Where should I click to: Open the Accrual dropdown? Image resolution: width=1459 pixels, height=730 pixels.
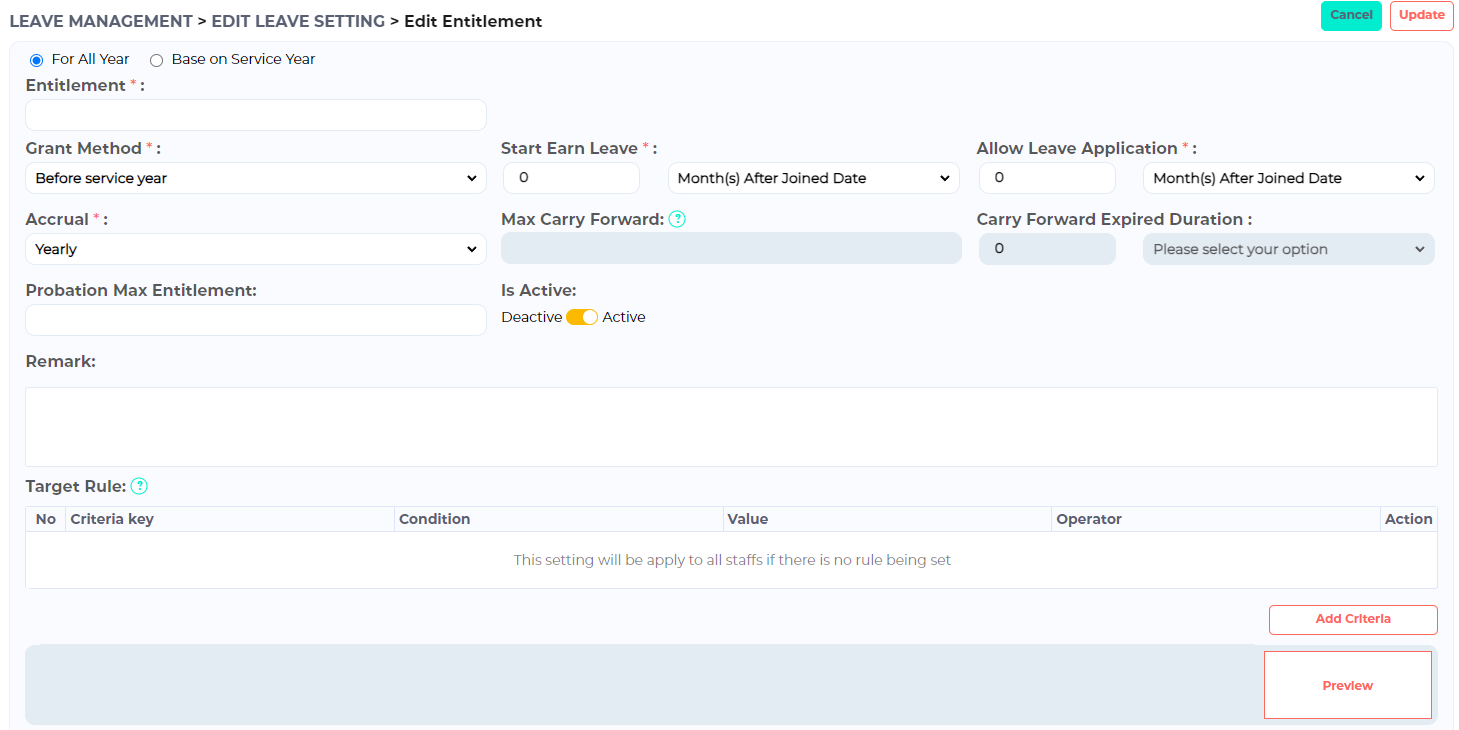pos(256,249)
